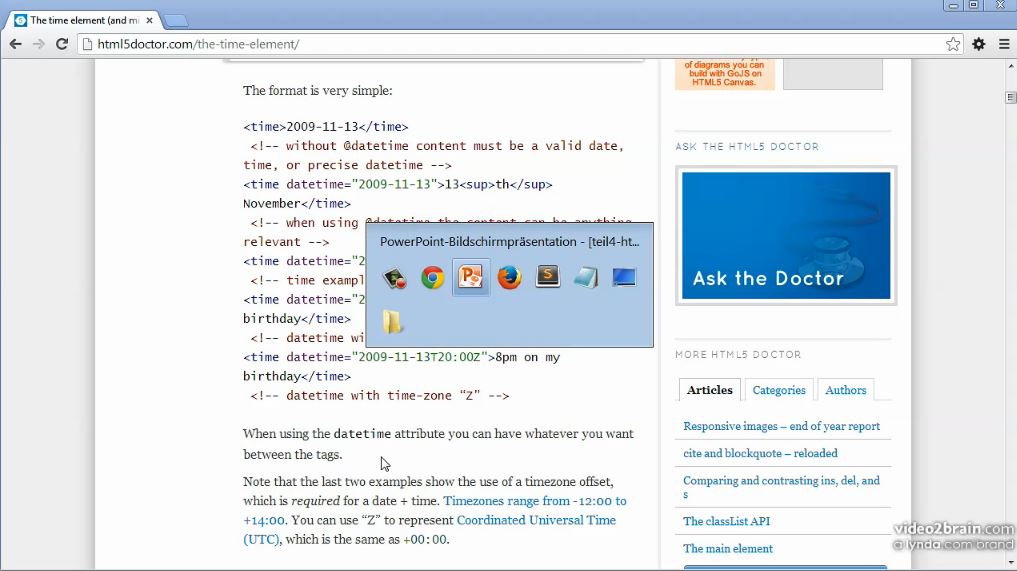Reload the html5doctor page

[62, 44]
